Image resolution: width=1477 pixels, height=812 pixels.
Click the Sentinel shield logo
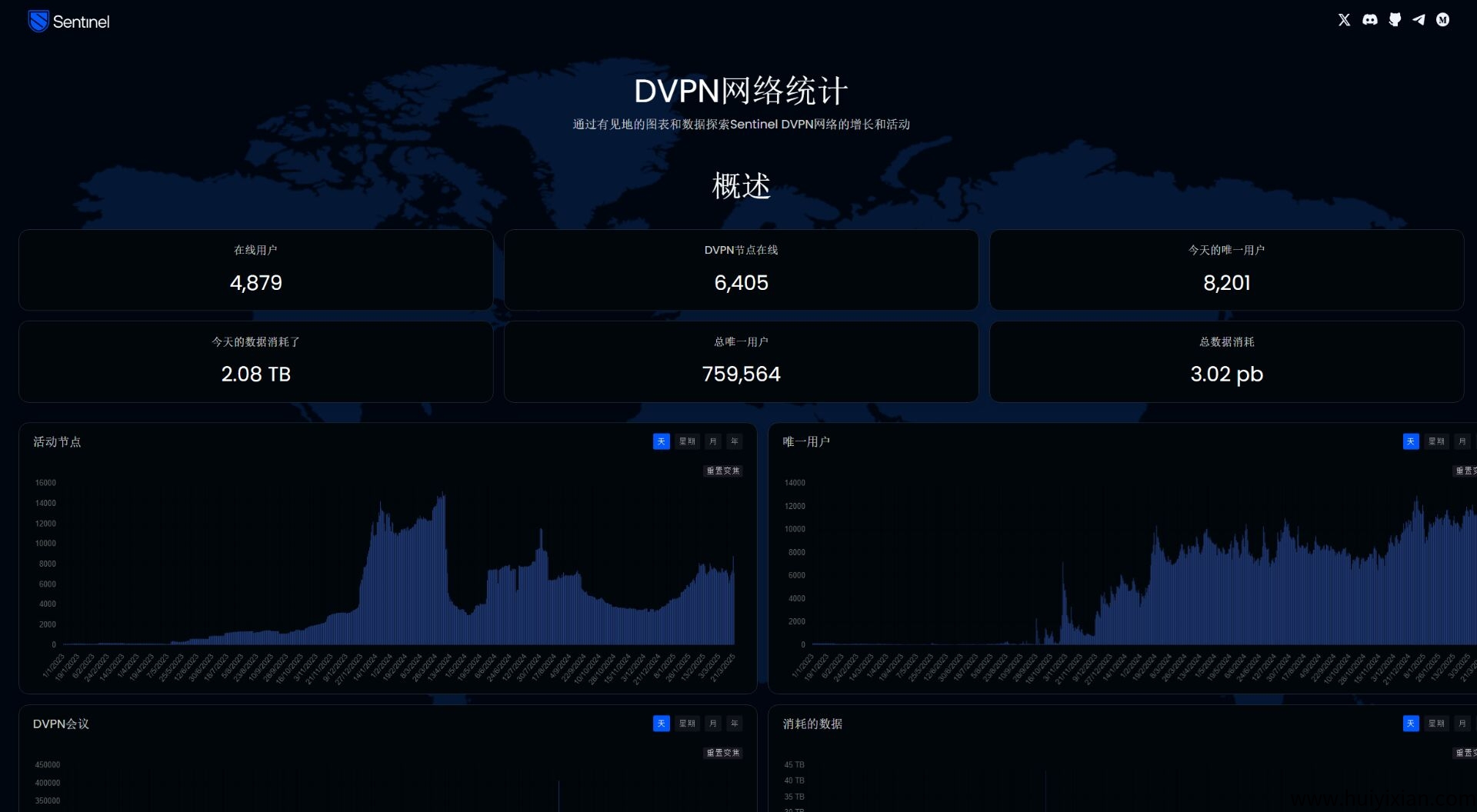(38, 22)
